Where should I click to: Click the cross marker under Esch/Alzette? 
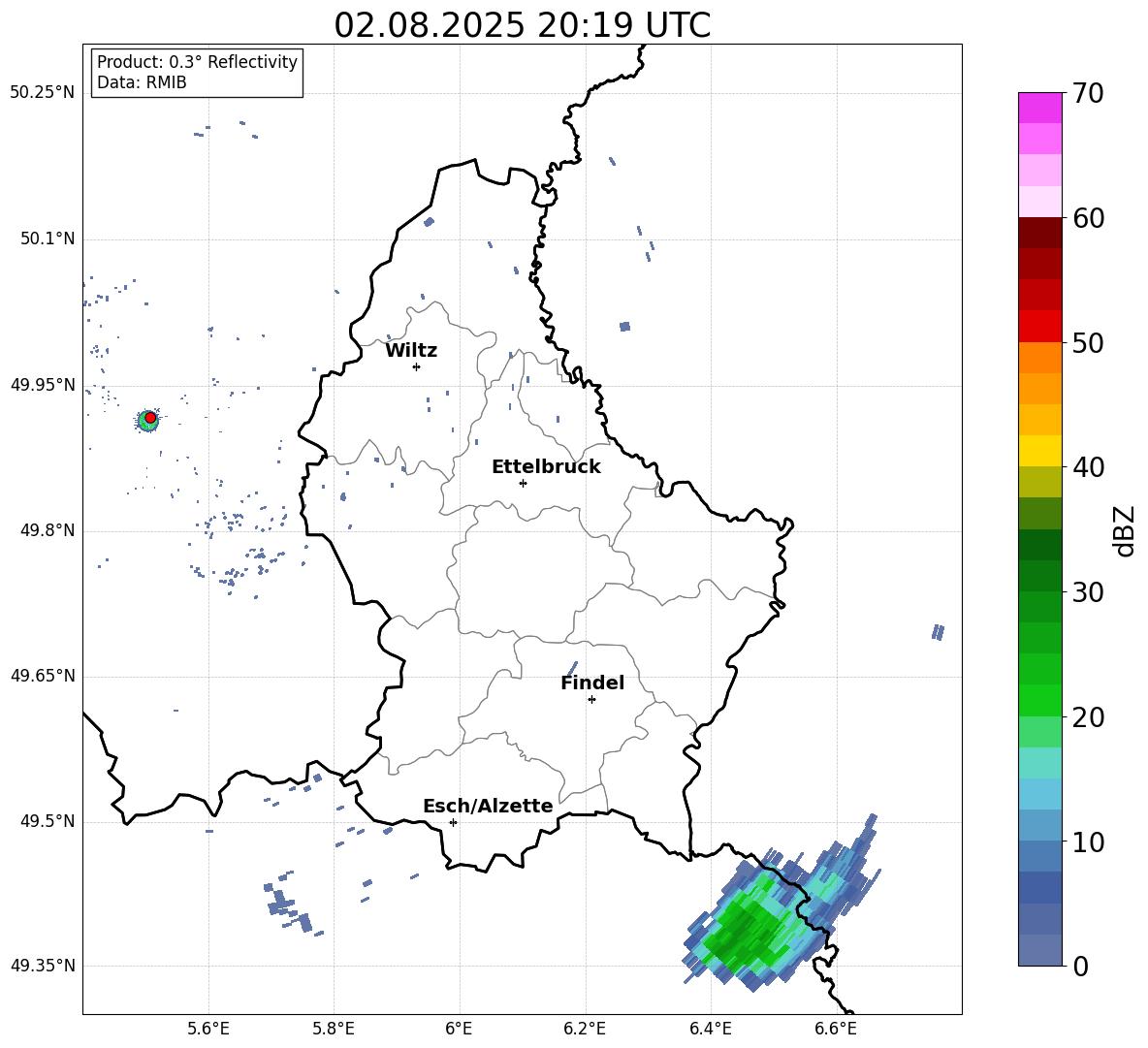pos(453,822)
